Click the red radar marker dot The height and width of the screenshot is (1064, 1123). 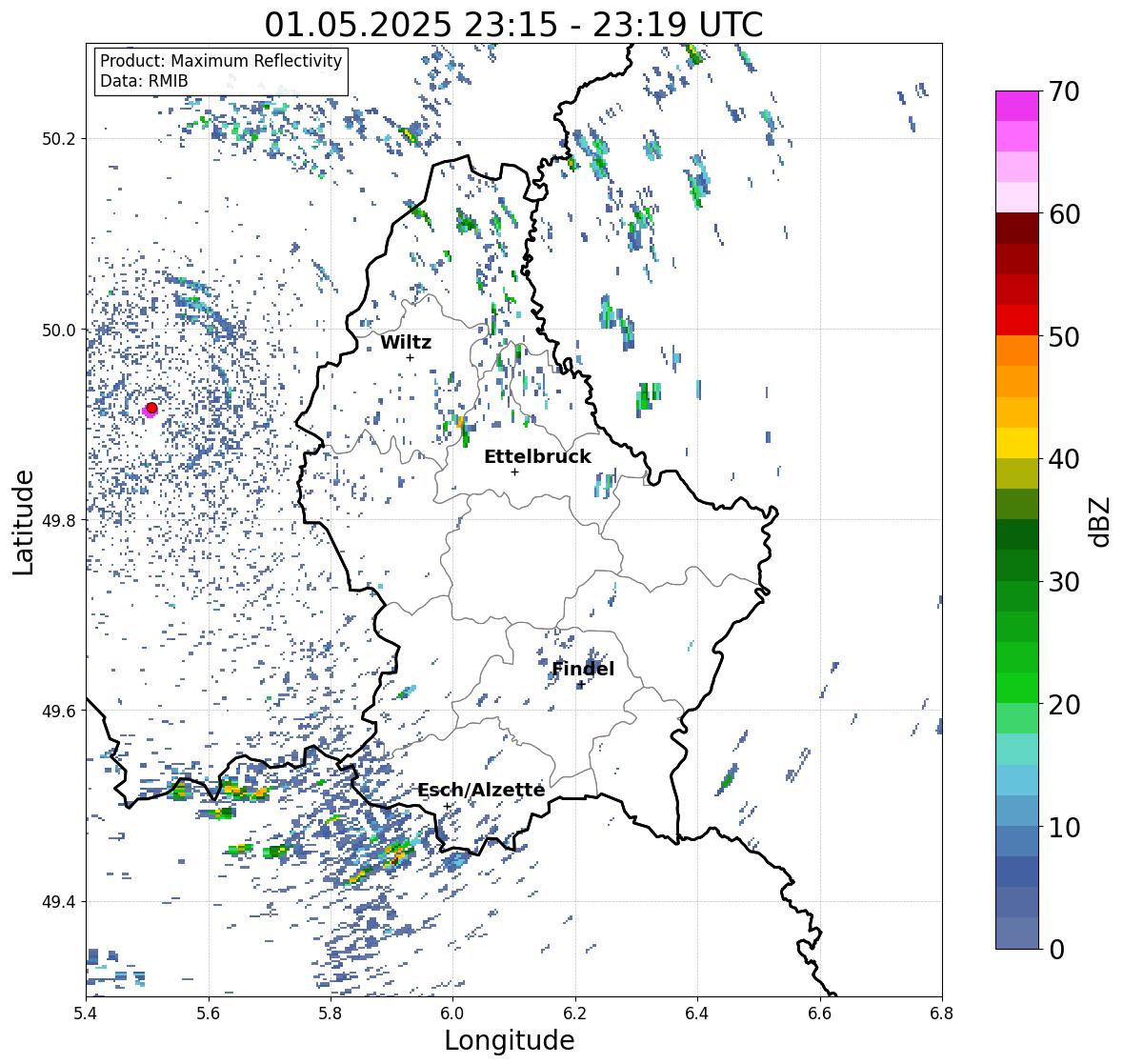coord(151,408)
